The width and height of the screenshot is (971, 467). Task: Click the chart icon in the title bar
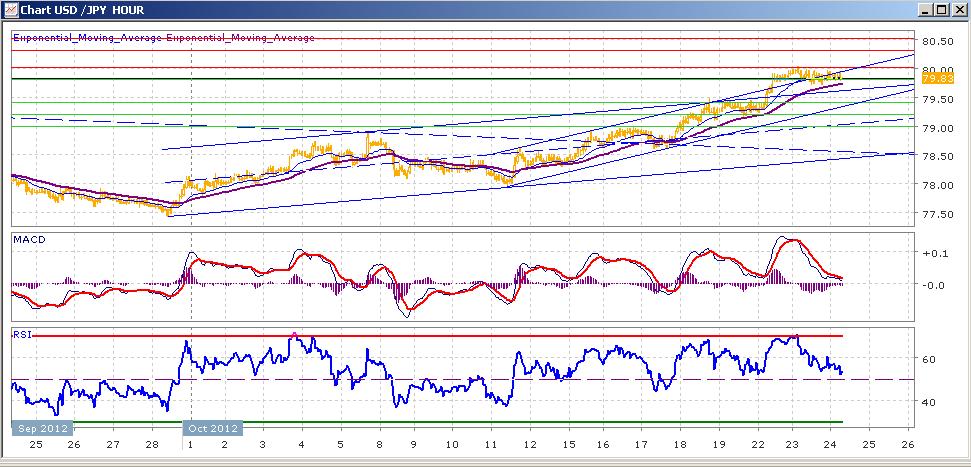11,9
